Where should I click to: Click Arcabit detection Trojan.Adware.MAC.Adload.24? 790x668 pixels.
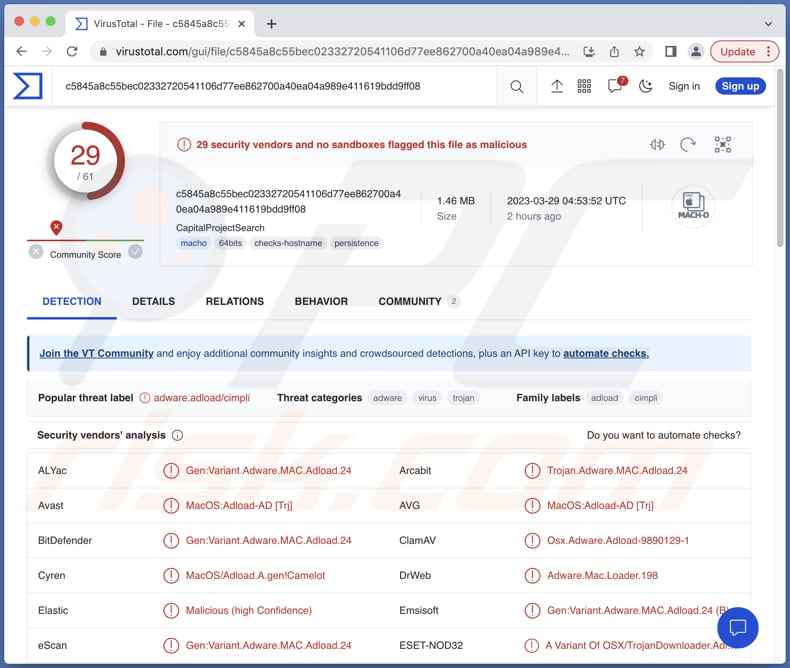click(617, 471)
